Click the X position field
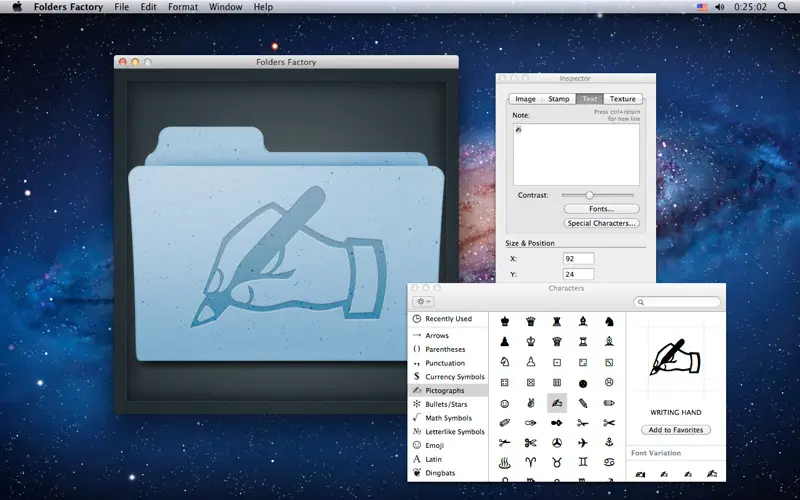The height and width of the screenshot is (500, 800). pyautogui.click(x=578, y=259)
